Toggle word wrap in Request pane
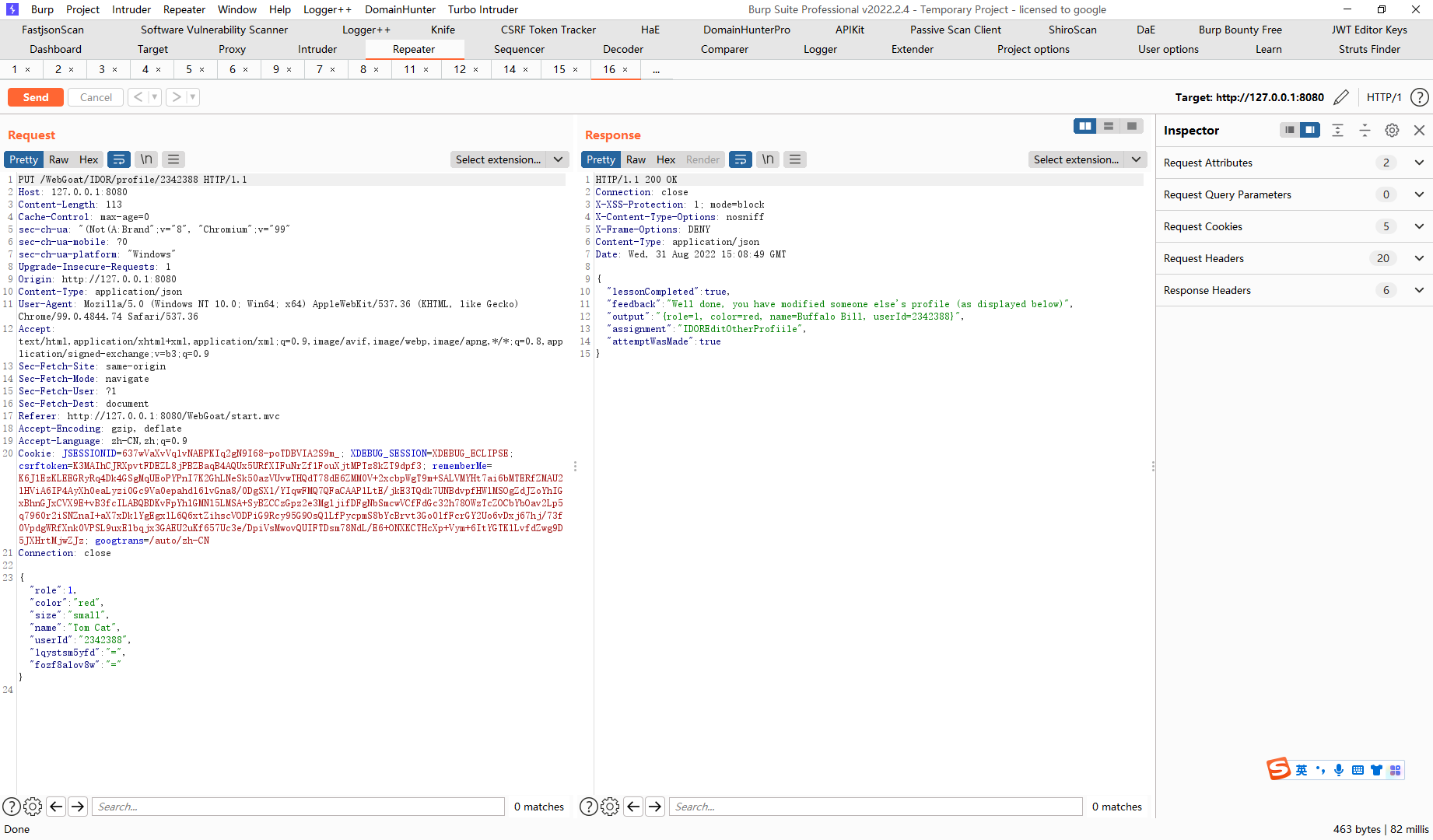 coord(119,159)
